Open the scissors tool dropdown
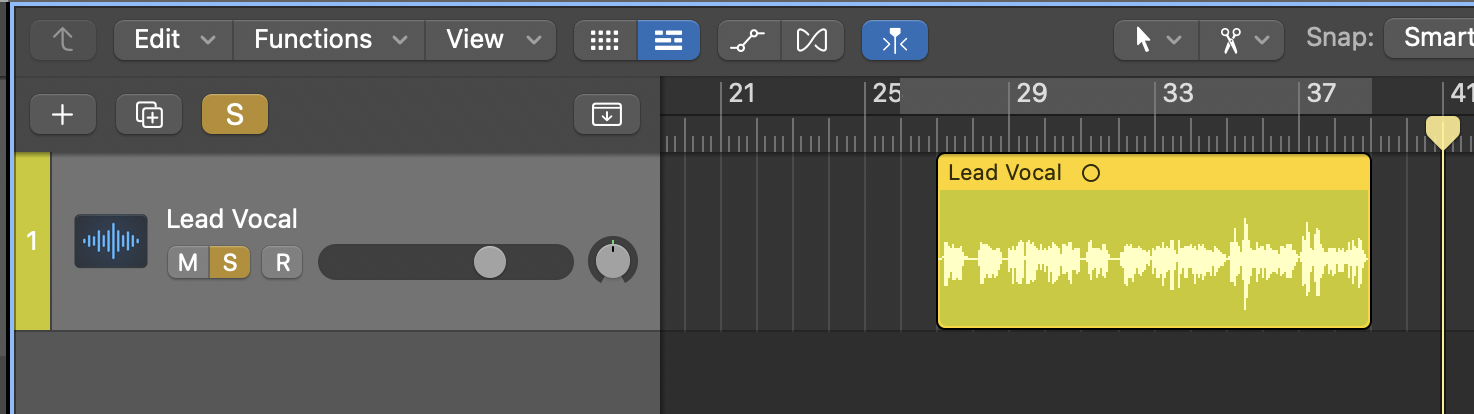This screenshot has height=414, width=1474. coord(1243,40)
